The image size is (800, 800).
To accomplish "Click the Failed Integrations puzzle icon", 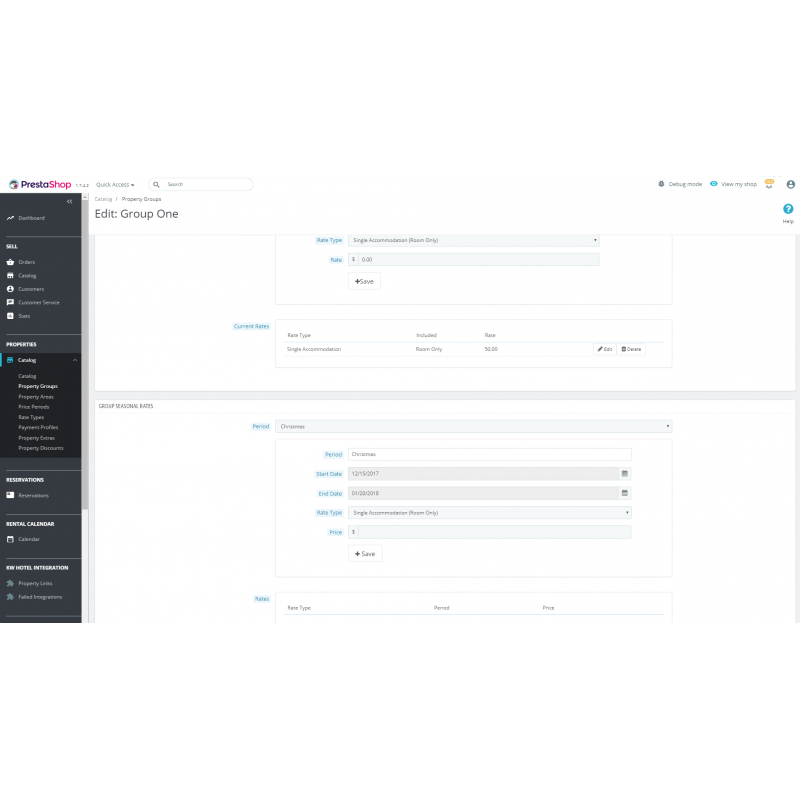I will [x=10, y=597].
